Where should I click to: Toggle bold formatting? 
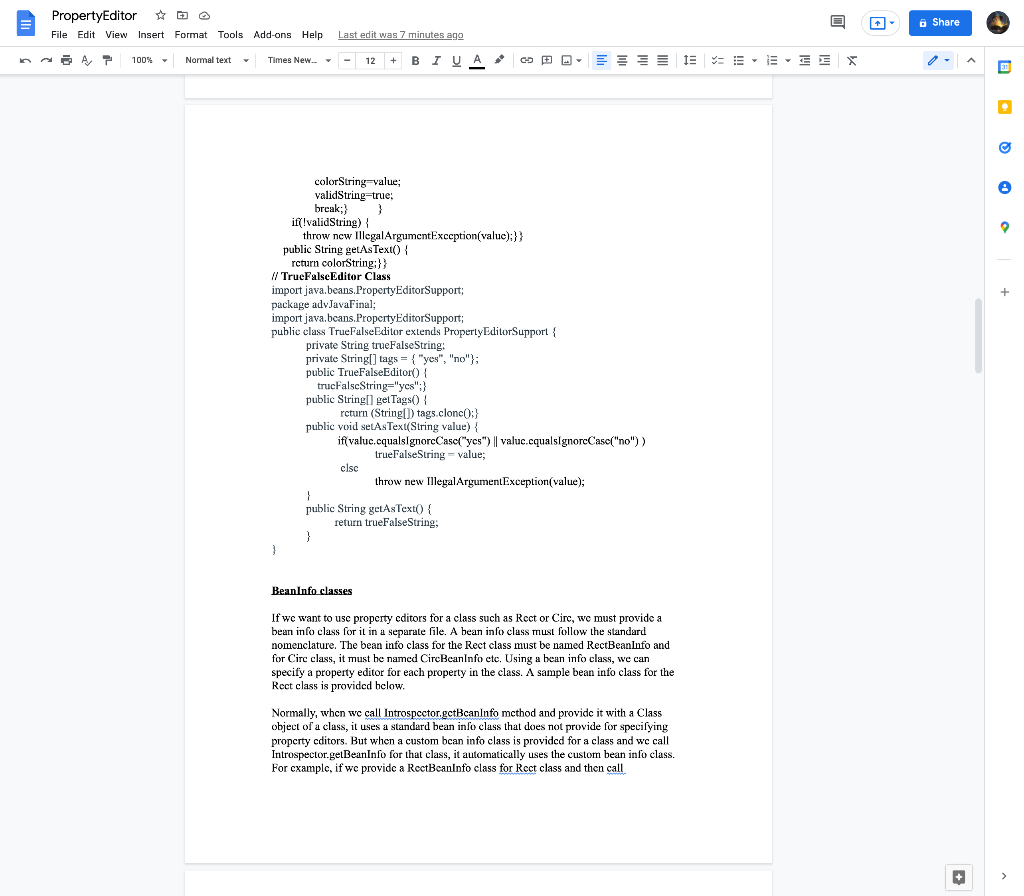pyautogui.click(x=415, y=60)
